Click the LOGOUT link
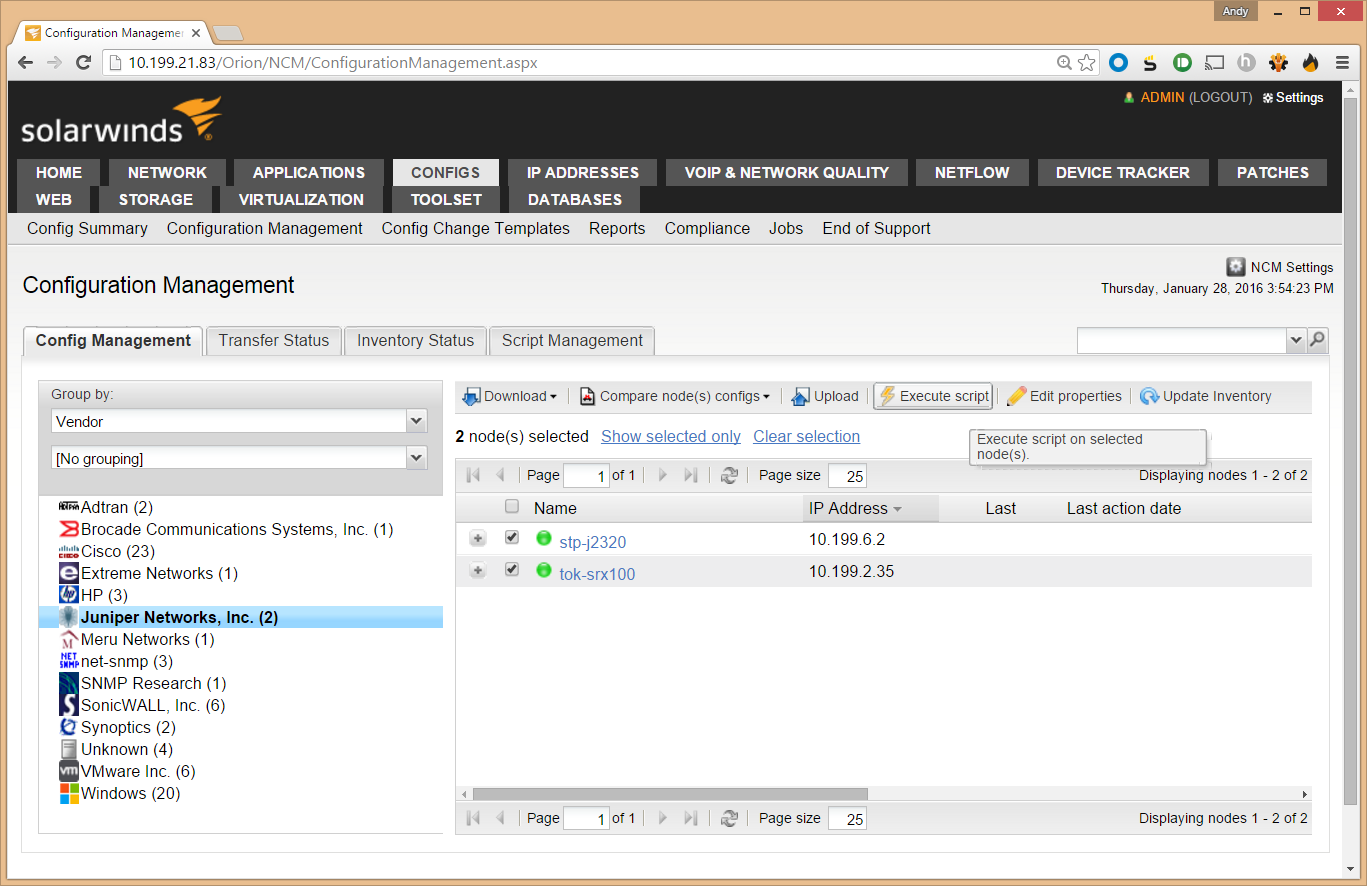 click(1221, 98)
